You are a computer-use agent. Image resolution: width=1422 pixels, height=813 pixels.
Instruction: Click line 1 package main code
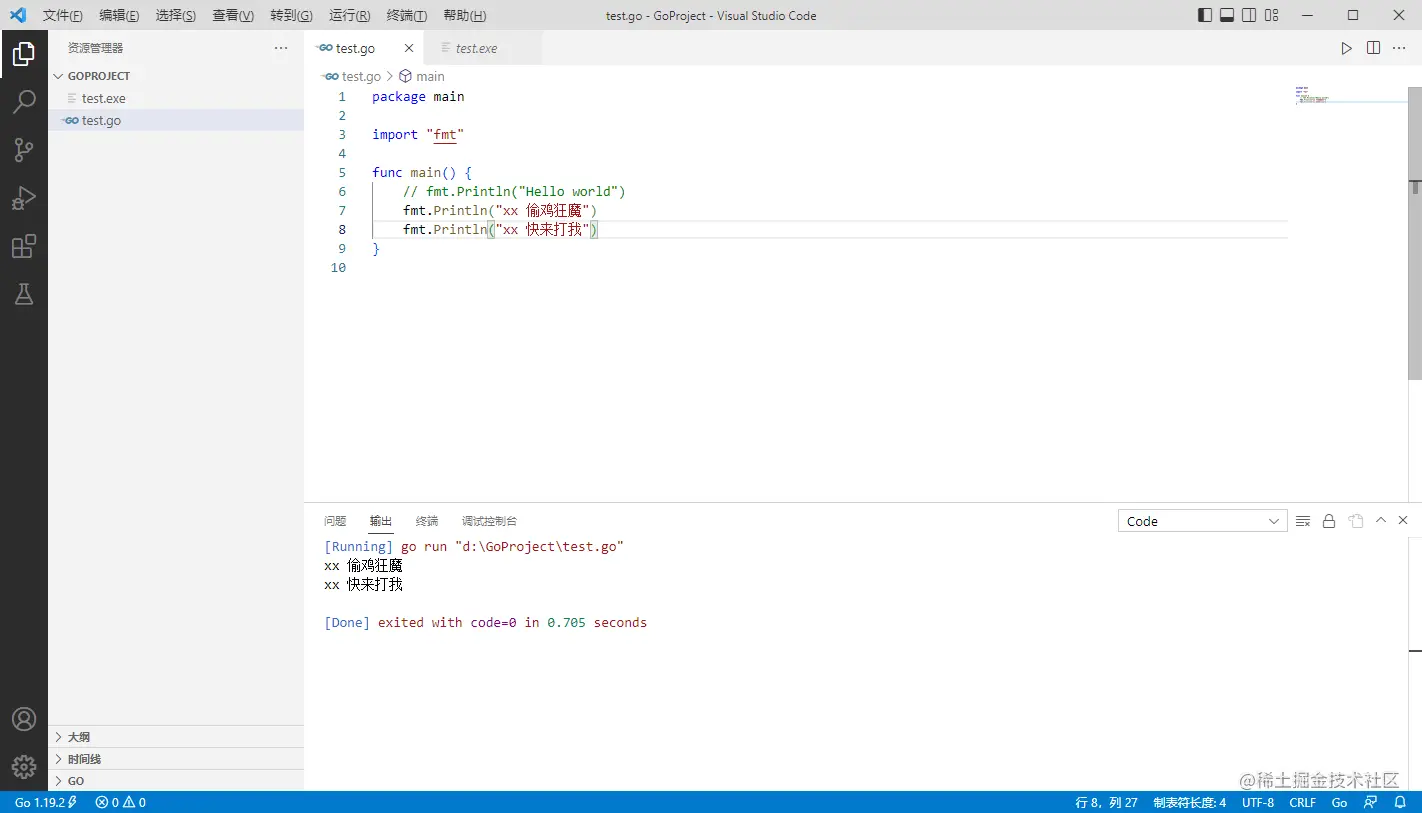pyautogui.click(x=418, y=97)
